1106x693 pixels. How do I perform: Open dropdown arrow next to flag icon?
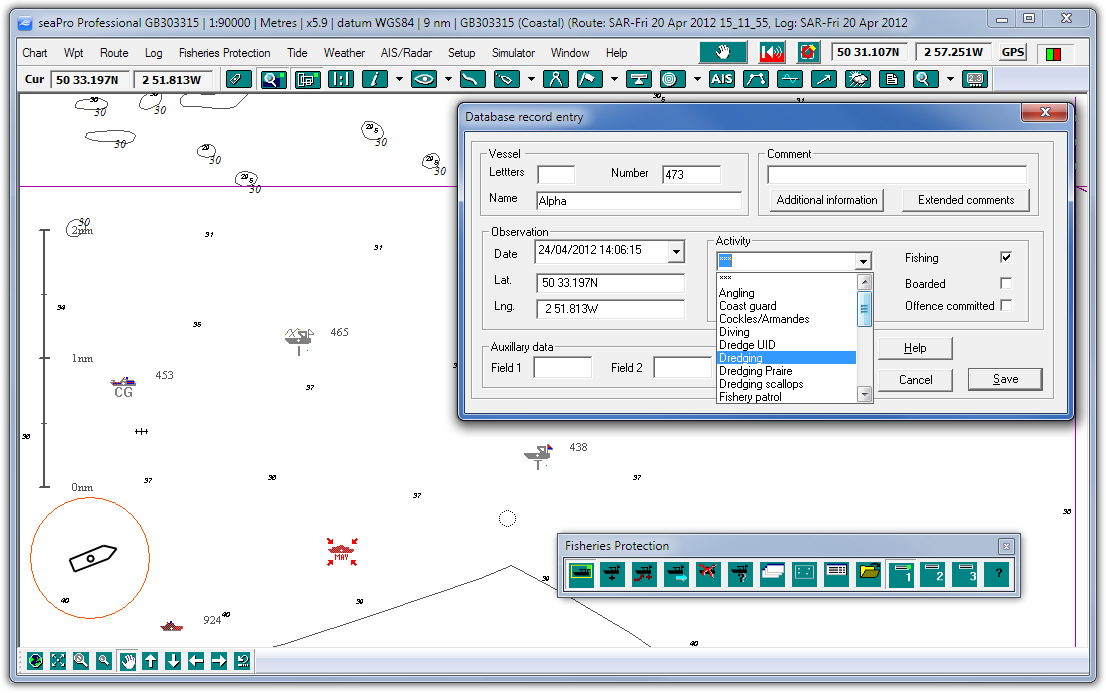coord(614,79)
